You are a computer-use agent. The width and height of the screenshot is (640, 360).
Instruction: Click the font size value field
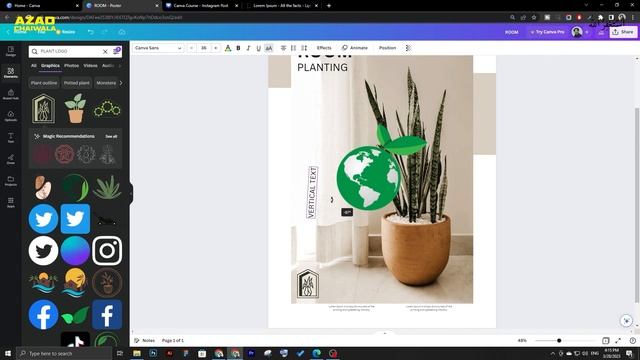pos(204,48)
